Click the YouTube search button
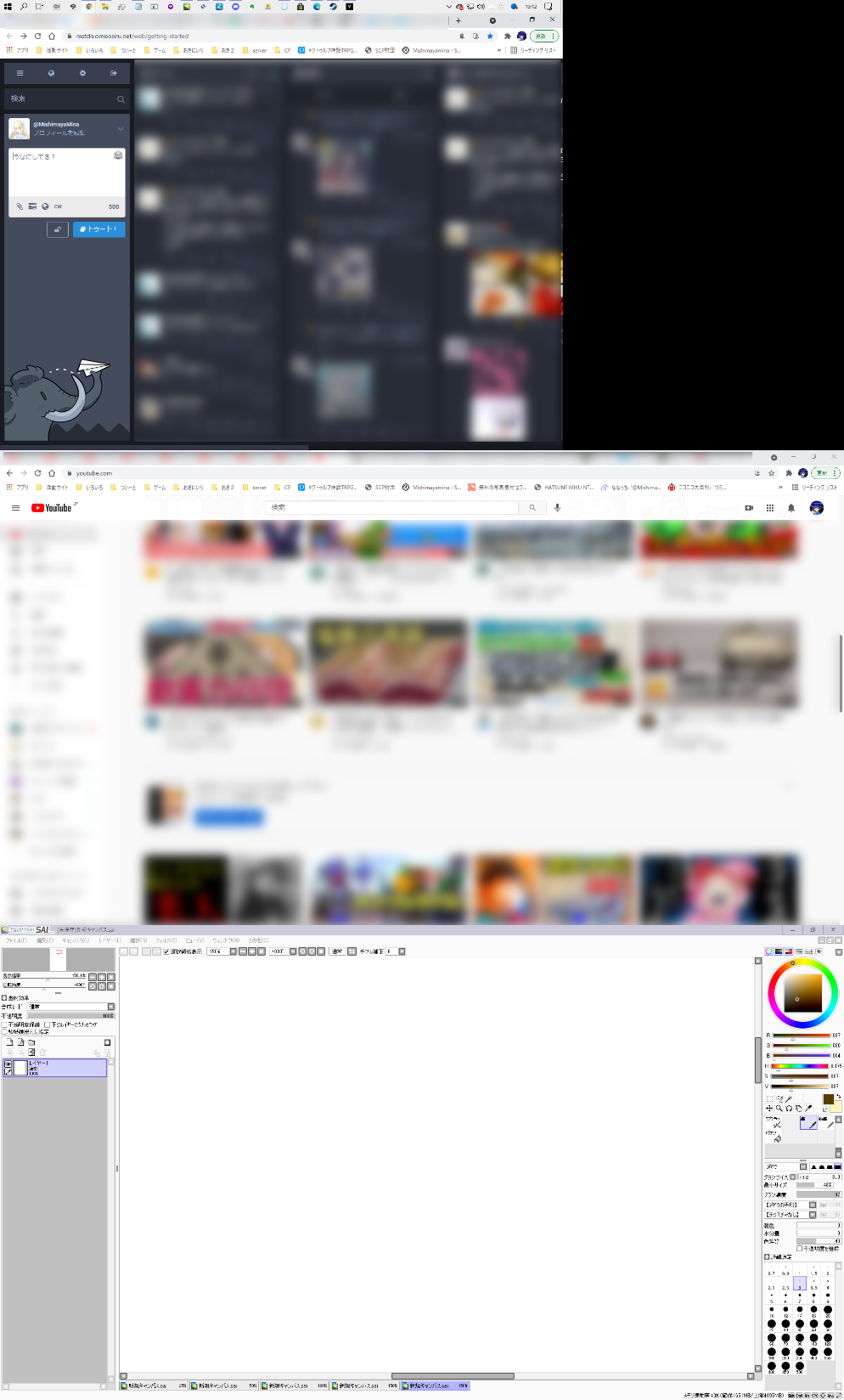The height and width of the screenshot is (1400, 844). click(532, 508)
